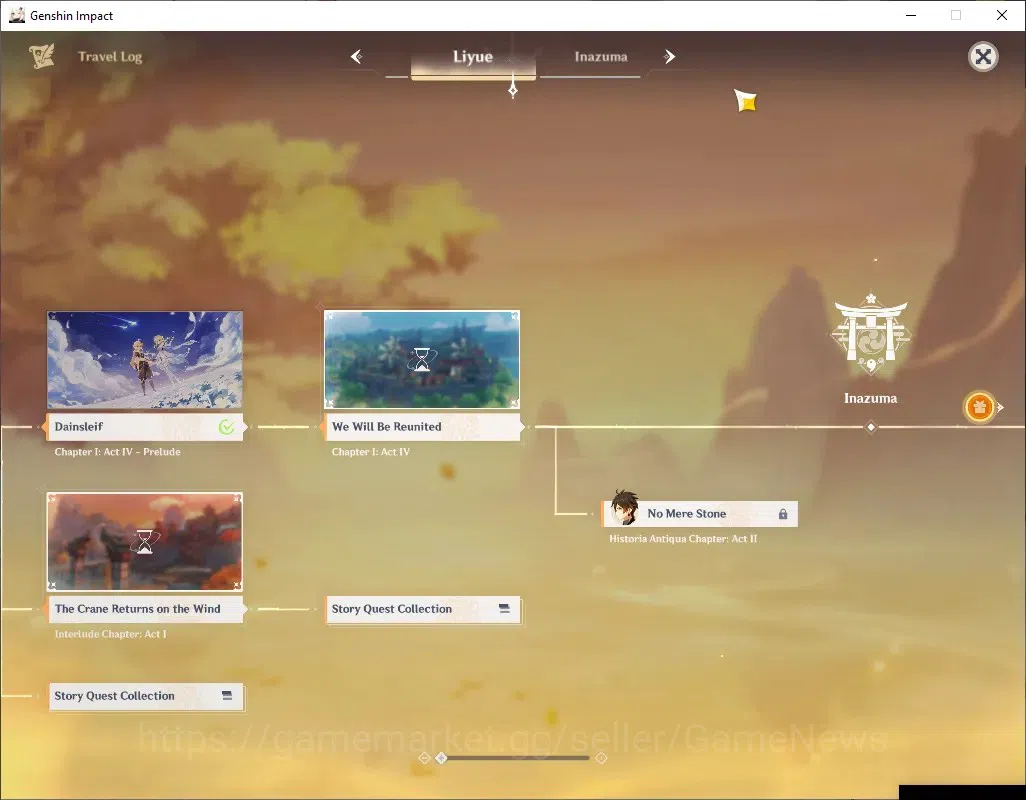This screenshot has width=1026, height=800.
Task: Click the Genshin Impact title bar icon
Action: tap(16, 15)
